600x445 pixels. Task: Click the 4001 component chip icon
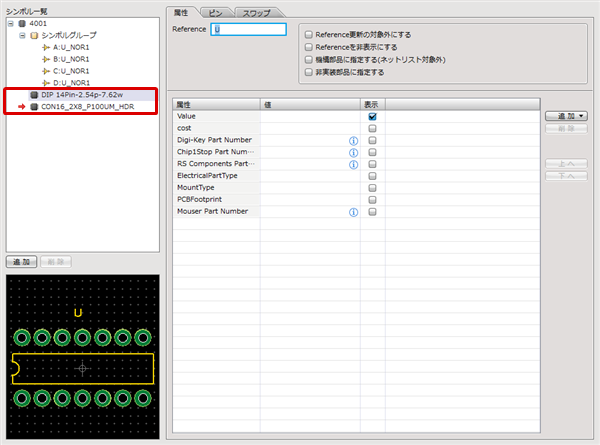(x=22, y=24)
